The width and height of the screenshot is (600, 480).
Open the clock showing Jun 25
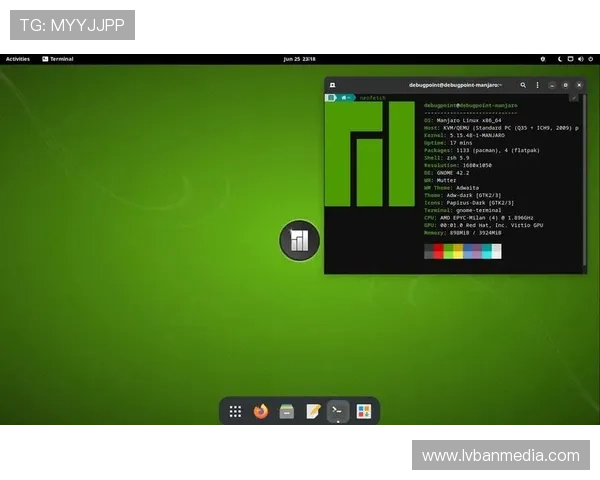tap(299, 59)
